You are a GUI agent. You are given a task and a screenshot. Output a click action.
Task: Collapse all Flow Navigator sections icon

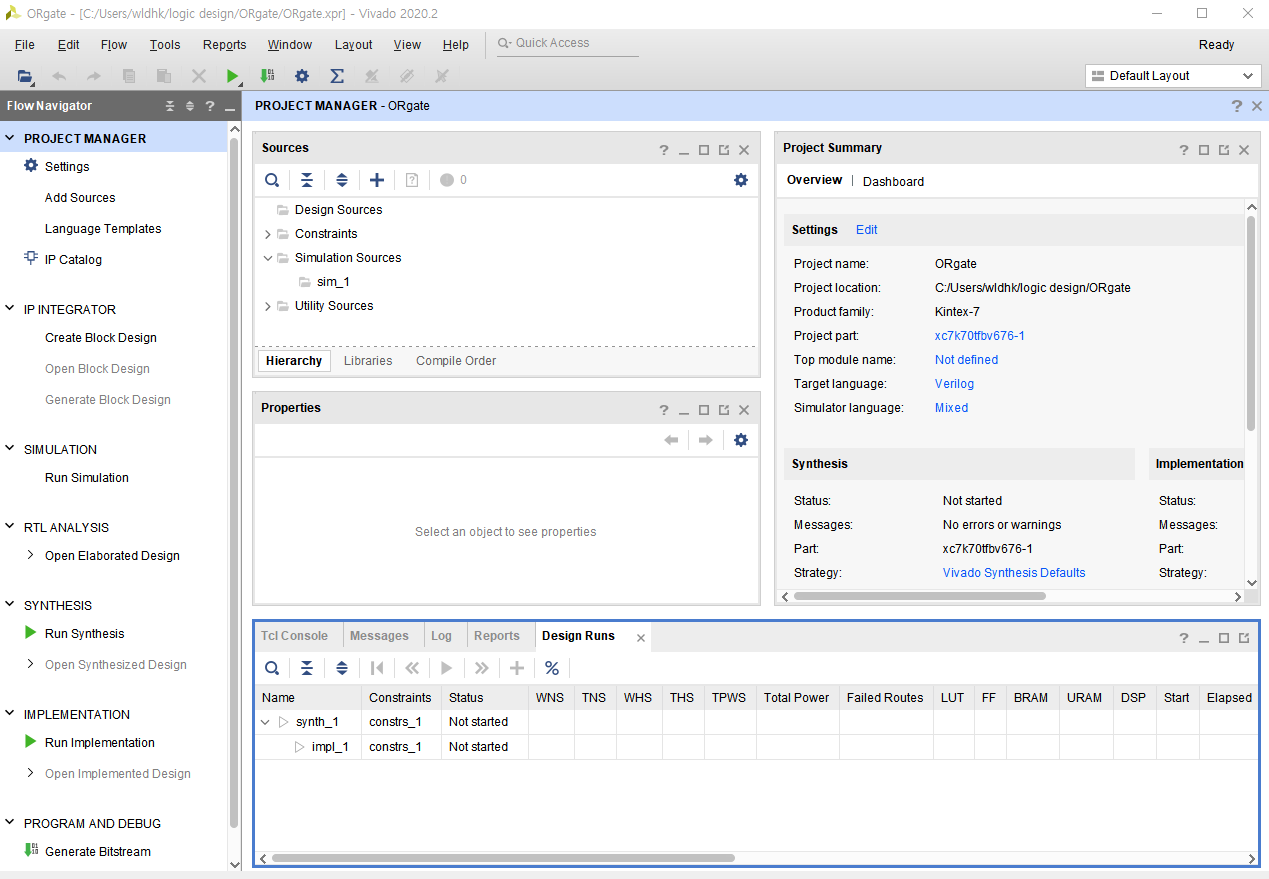click(x=170, y=106)
